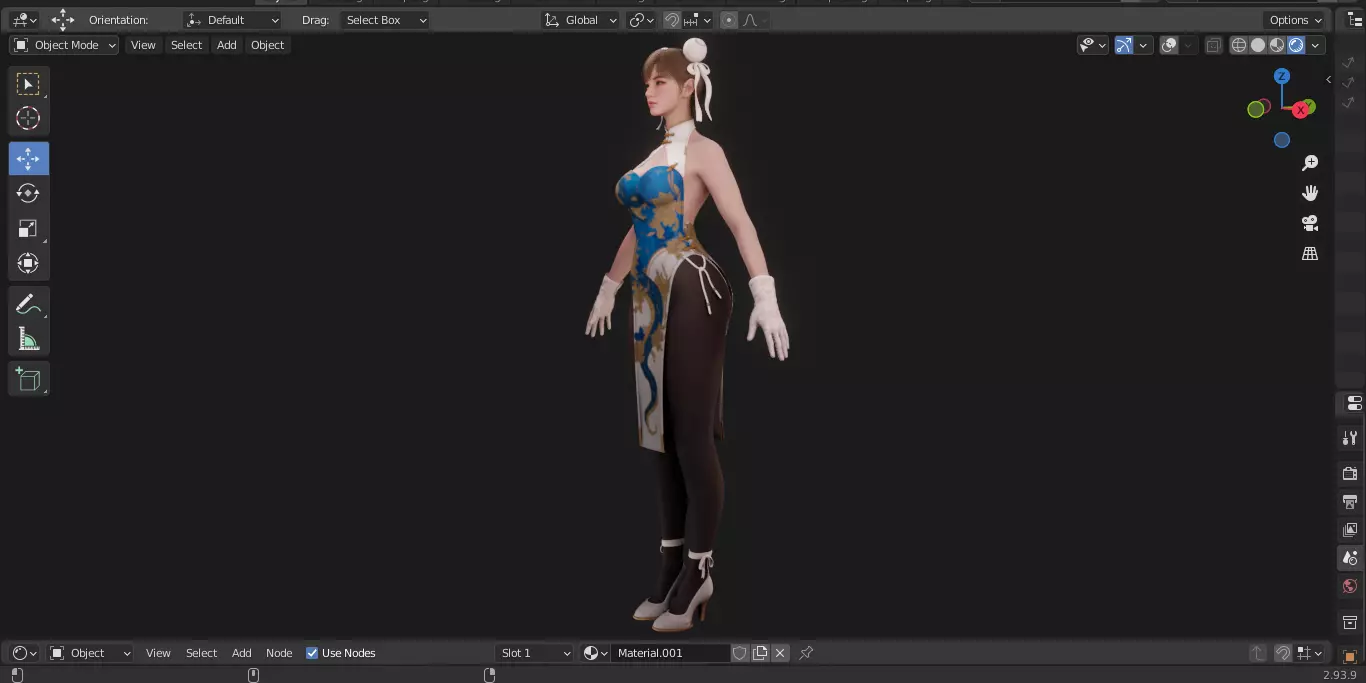Open shader editor Add menu
Viewport: 1366px width, 683px height.
(x=242, y=653)
